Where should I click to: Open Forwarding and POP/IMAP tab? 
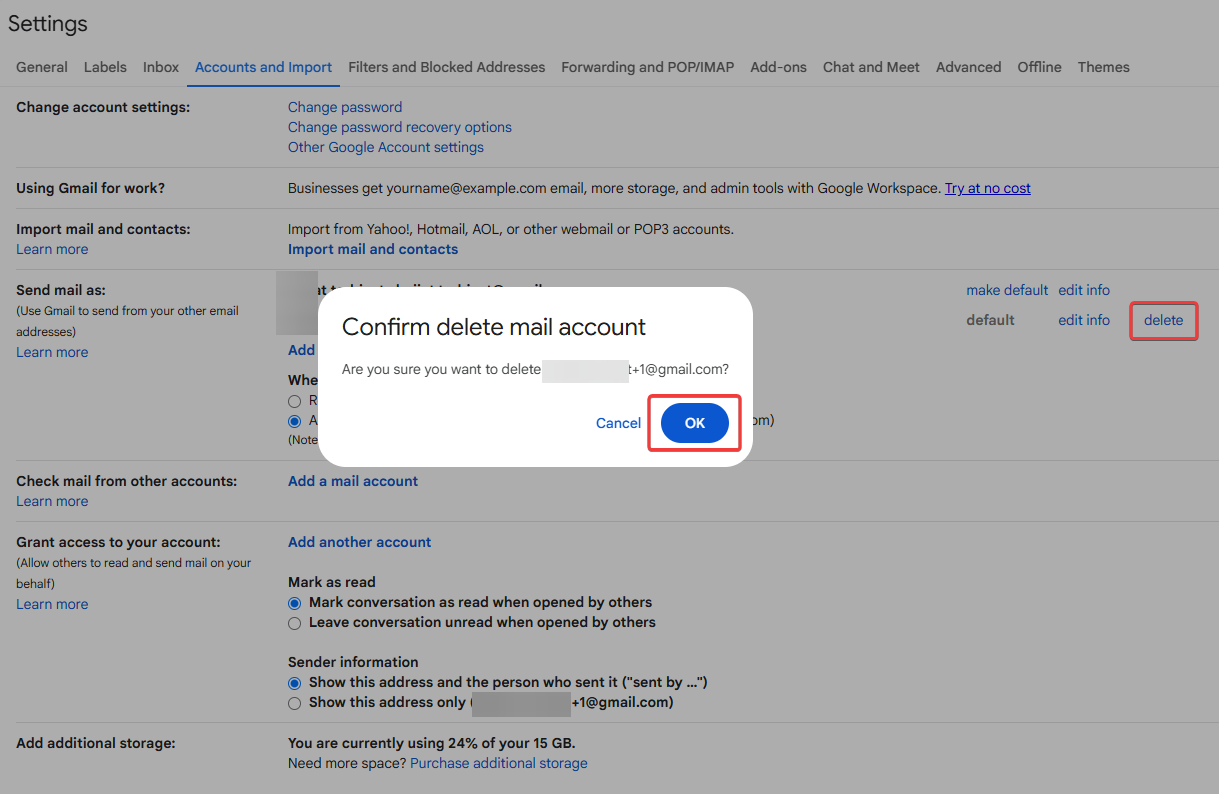pos(647,67)
